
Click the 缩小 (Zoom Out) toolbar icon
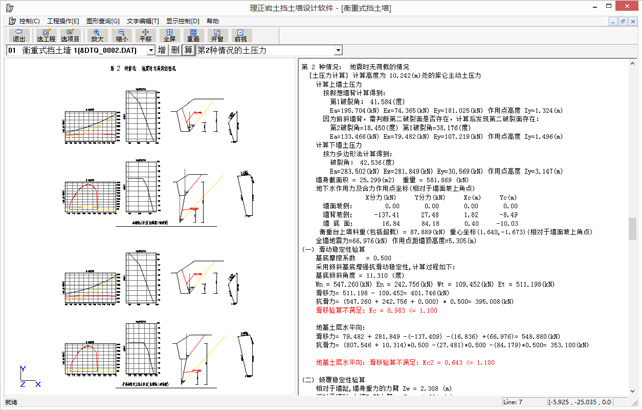click(x=122, y=35)
